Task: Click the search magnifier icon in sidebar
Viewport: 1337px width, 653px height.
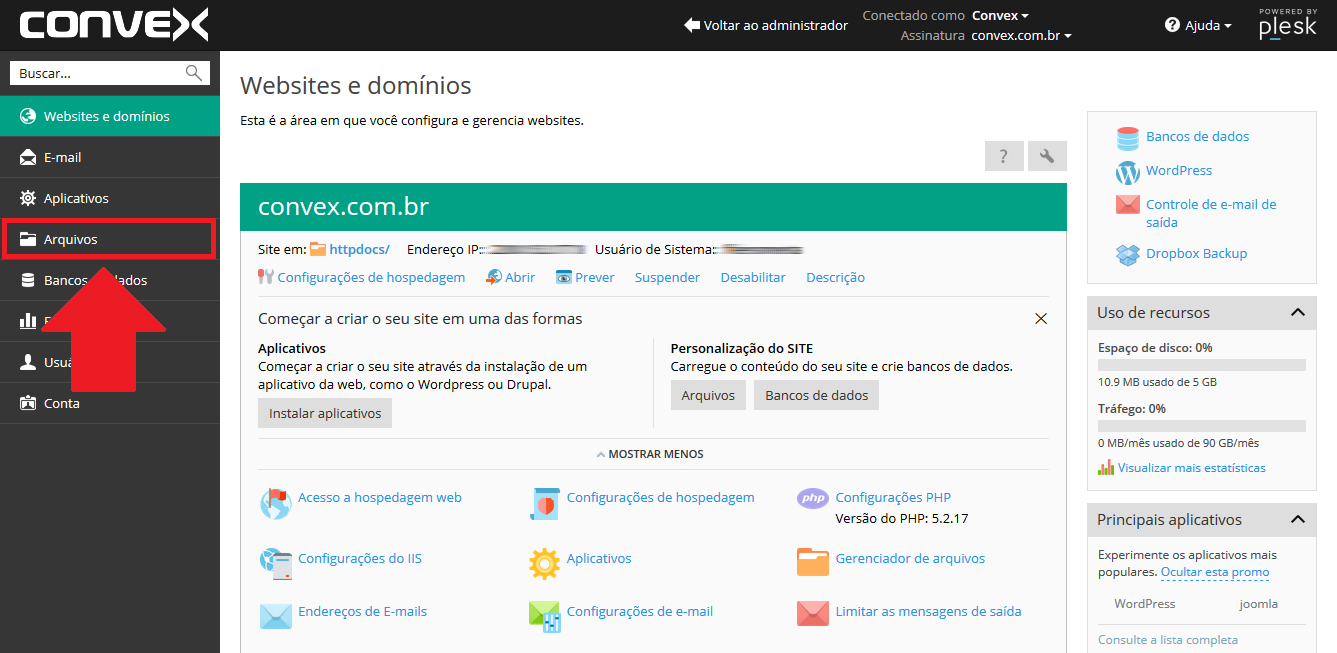Action: pyautogui.click(x=193, y=73)
